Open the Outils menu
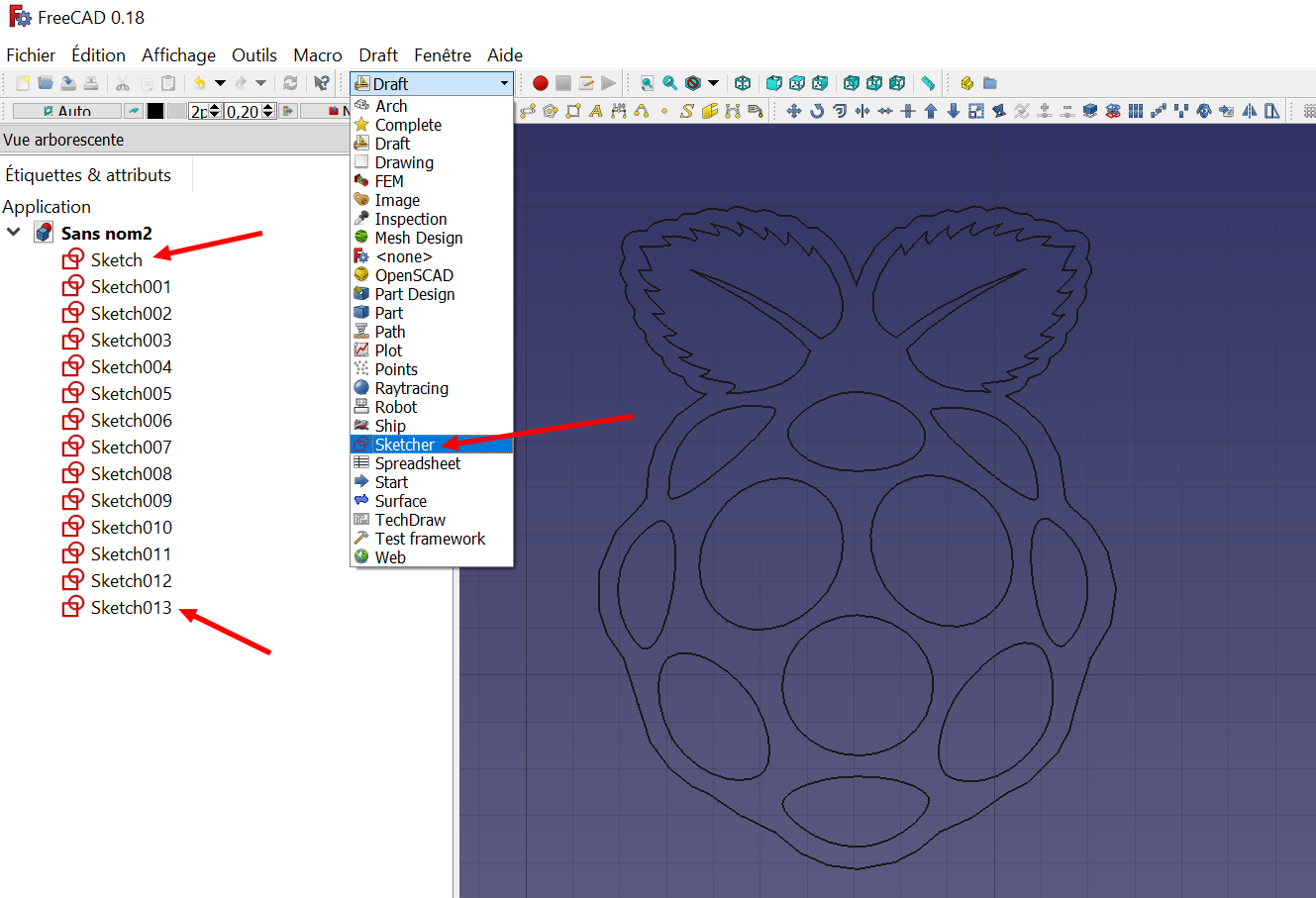 pyautogui.click(x=254, y=55)
